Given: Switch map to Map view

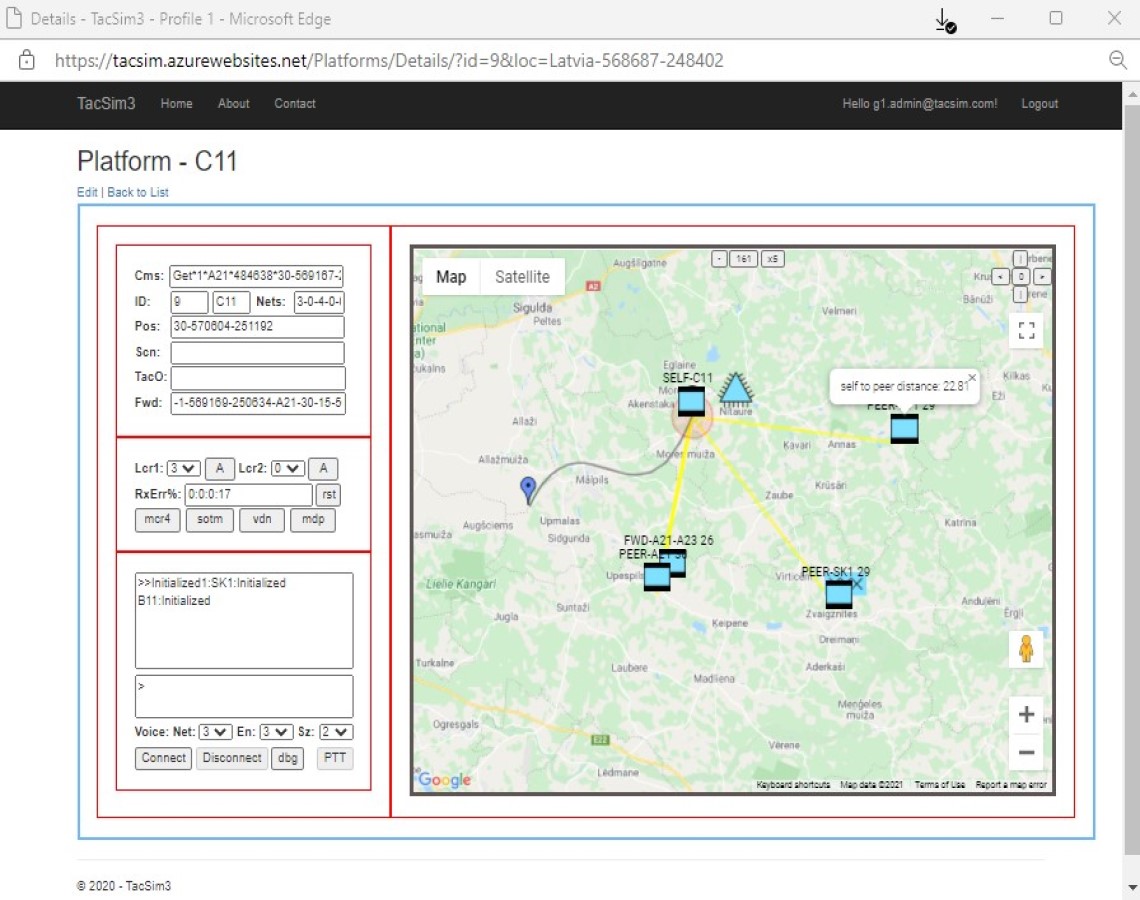Looking at the screenshot, I should (x=451, y=277).
